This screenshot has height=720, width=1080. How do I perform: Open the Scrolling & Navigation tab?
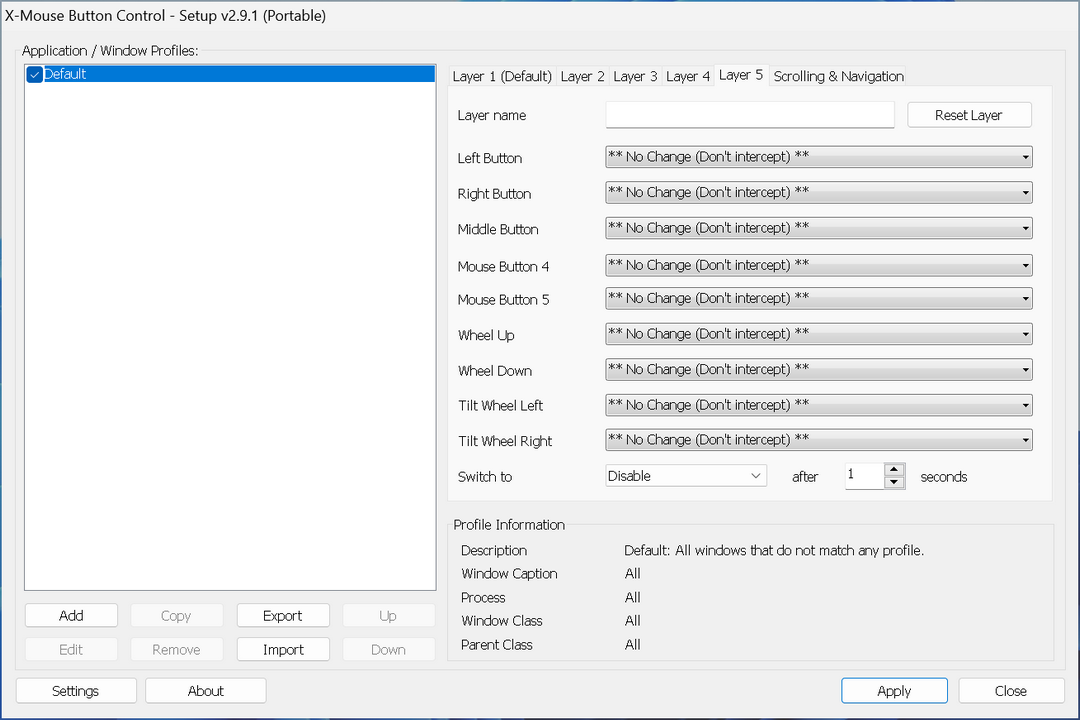(838, 75)
